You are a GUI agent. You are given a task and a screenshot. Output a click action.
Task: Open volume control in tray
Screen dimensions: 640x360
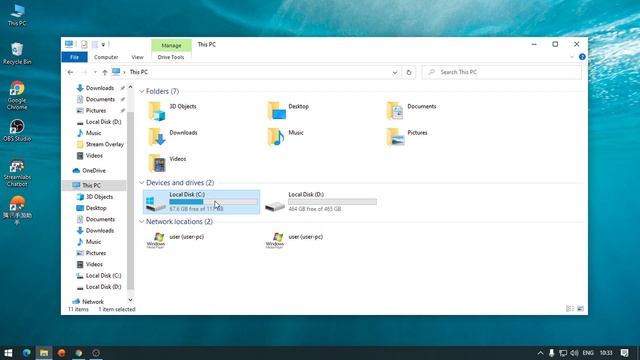[x=574, y=353]
